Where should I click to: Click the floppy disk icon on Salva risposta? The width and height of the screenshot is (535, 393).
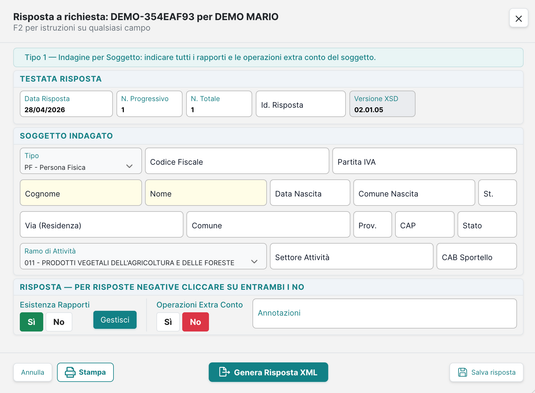[462, 372]
